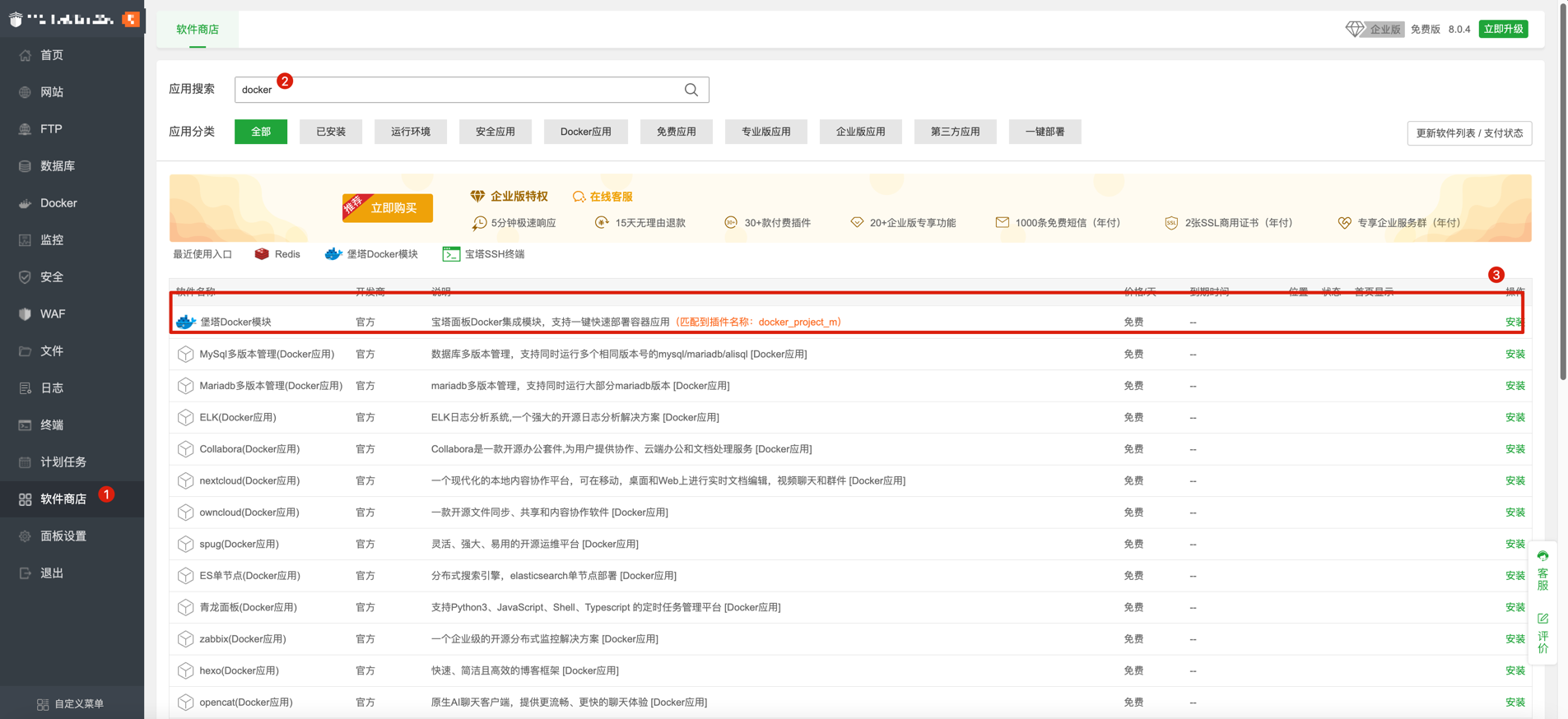The height and width of the screenshot is (719, 1568).
Task: Select the 运行环境 category filter
Action: click(x=411, y=132)
